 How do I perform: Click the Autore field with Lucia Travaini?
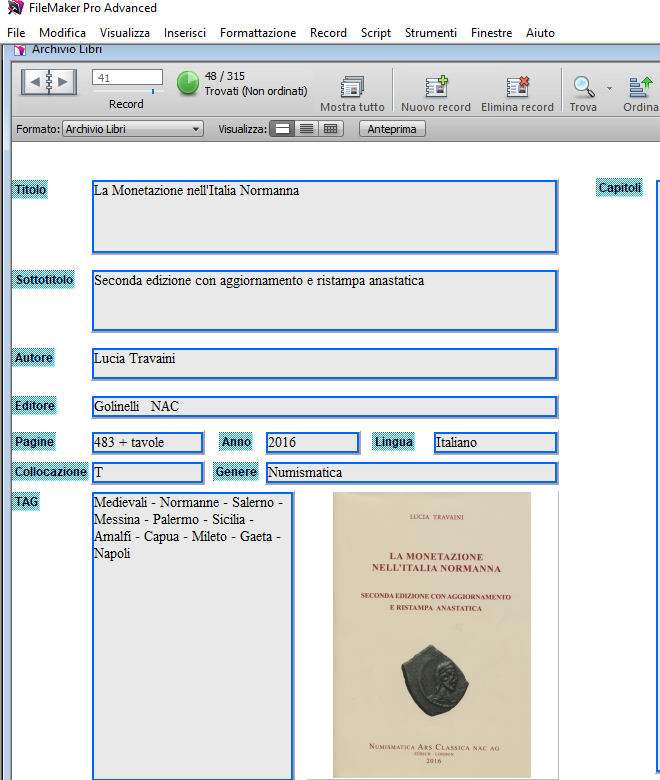point(324,364)
